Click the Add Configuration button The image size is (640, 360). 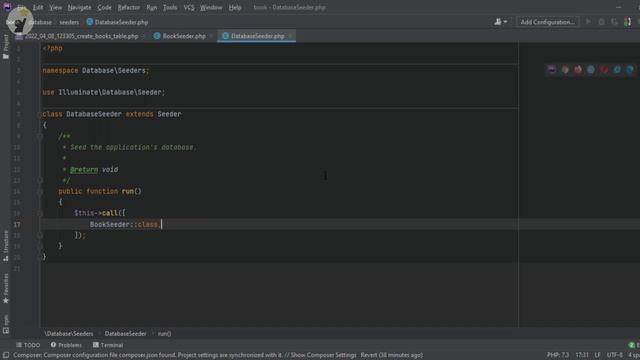(x=547, y=22)
